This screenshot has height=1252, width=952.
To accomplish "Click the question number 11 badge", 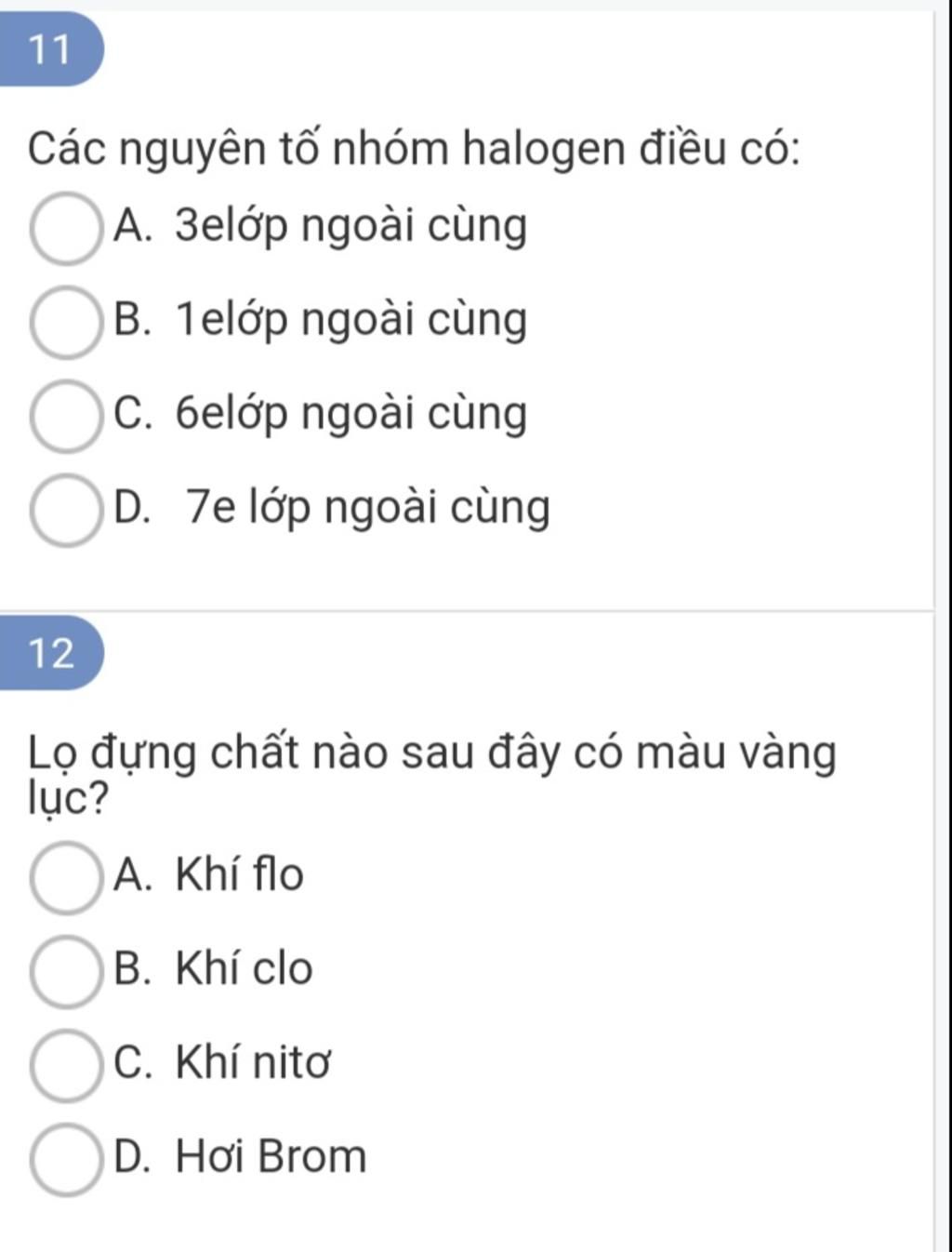I will pyautogui.click(x=50, y=49).
